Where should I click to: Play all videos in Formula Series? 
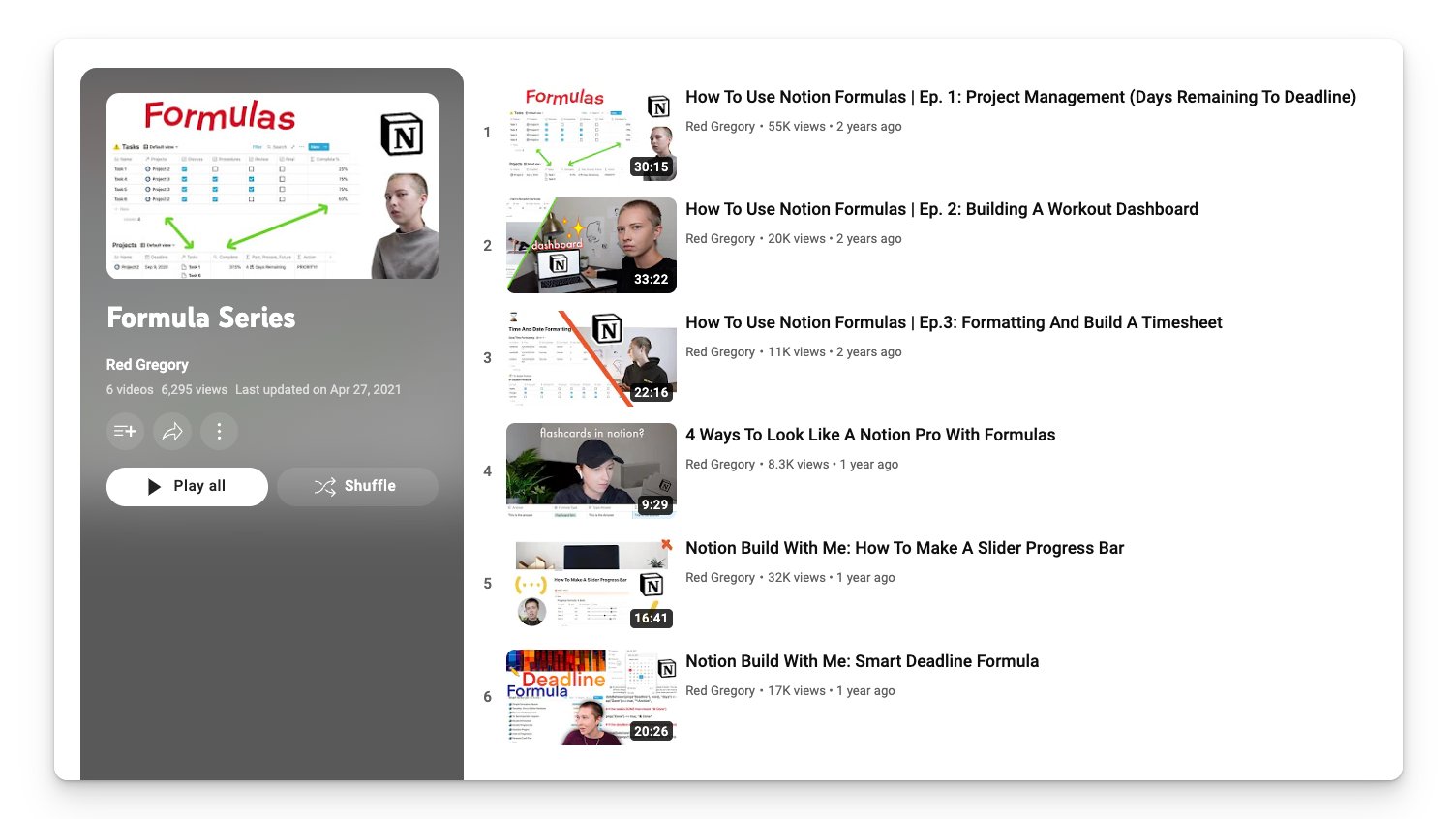pos(186,486)
